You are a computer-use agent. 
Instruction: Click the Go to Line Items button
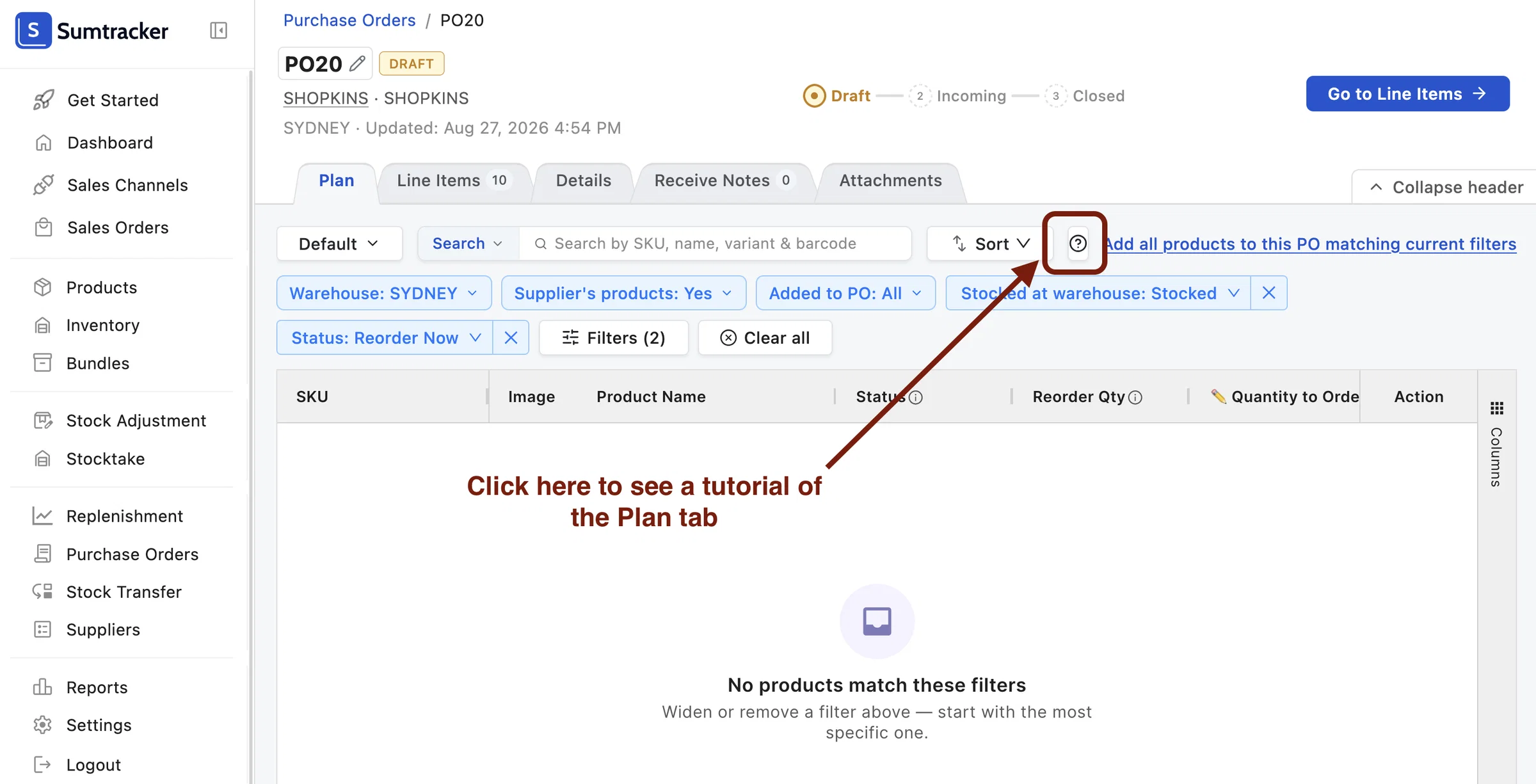pyautogui.click(x=1407, y=94)
